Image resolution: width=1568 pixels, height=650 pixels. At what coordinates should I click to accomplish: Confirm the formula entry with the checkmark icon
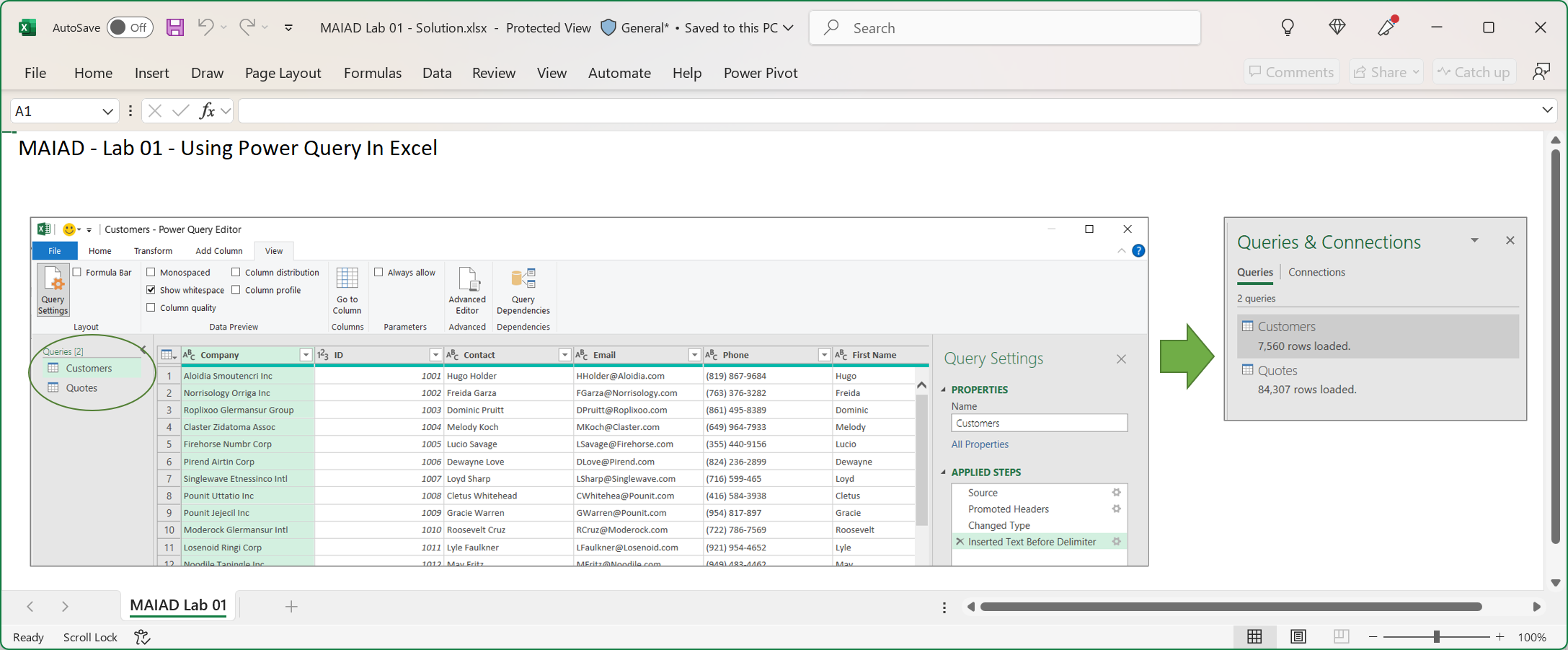(x=180, y=110)
